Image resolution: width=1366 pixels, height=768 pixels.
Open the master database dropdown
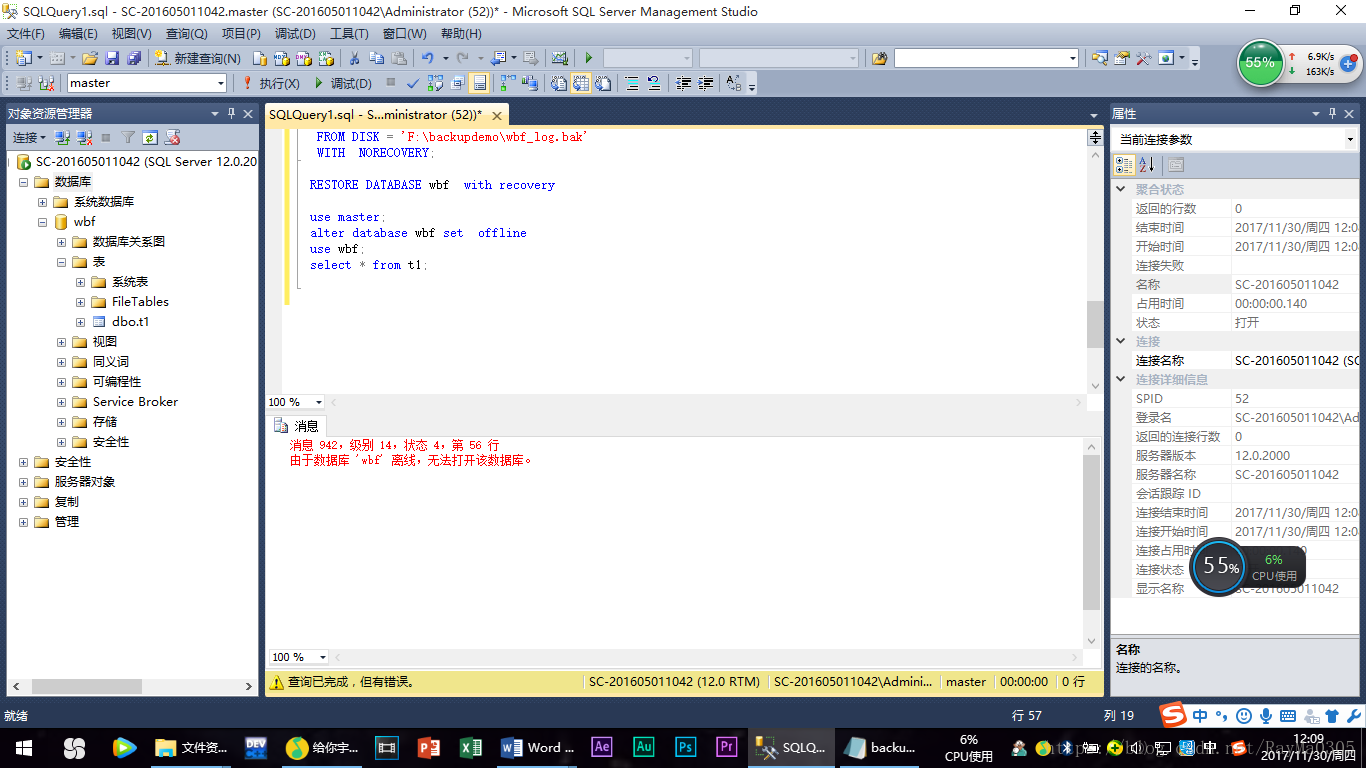pyautogui.click(x=220, y=83)
